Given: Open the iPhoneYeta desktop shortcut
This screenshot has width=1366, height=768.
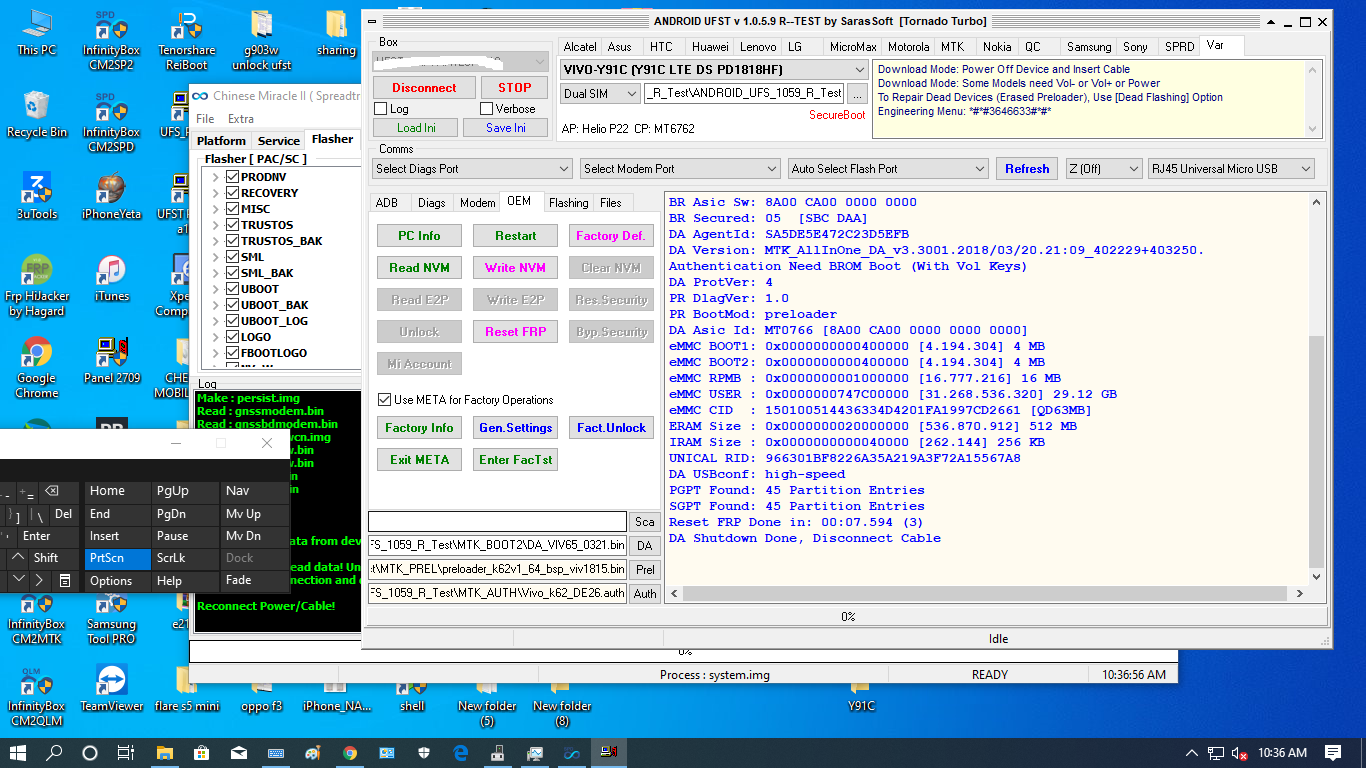Looking at the screenshot, I should pyautogui.click(x=111, y=196).
